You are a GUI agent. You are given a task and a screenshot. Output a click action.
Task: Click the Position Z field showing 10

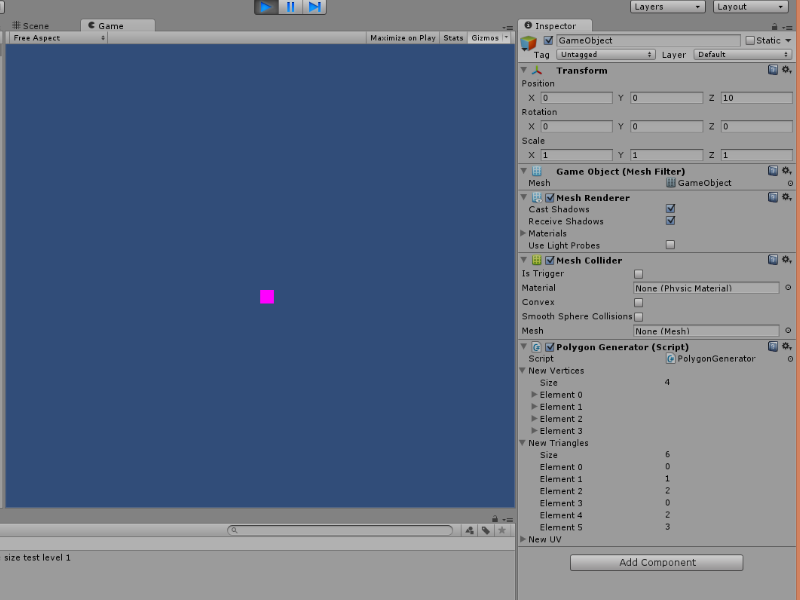[x=756, y=98]
